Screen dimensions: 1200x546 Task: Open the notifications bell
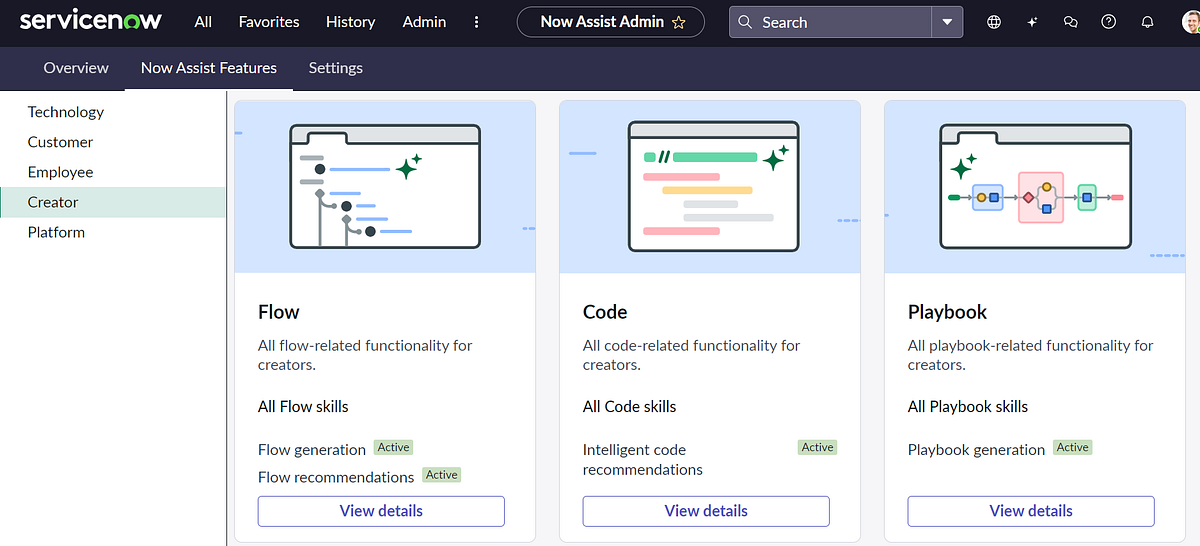[1147, 22]
